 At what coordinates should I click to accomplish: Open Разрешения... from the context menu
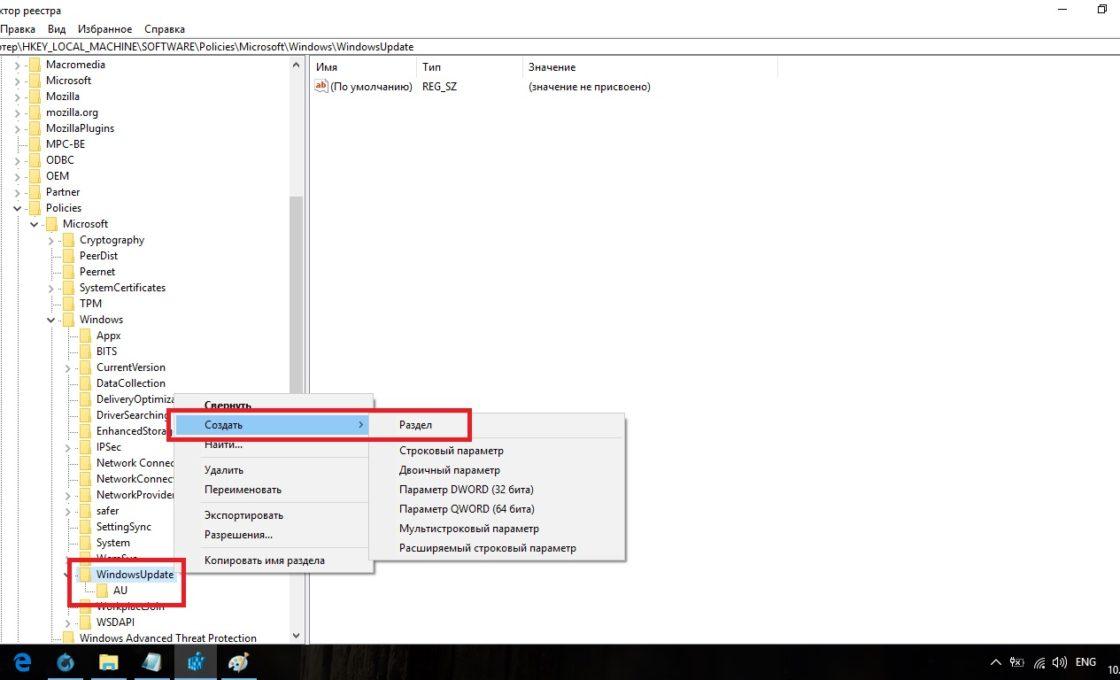click(x=239, y=534)
